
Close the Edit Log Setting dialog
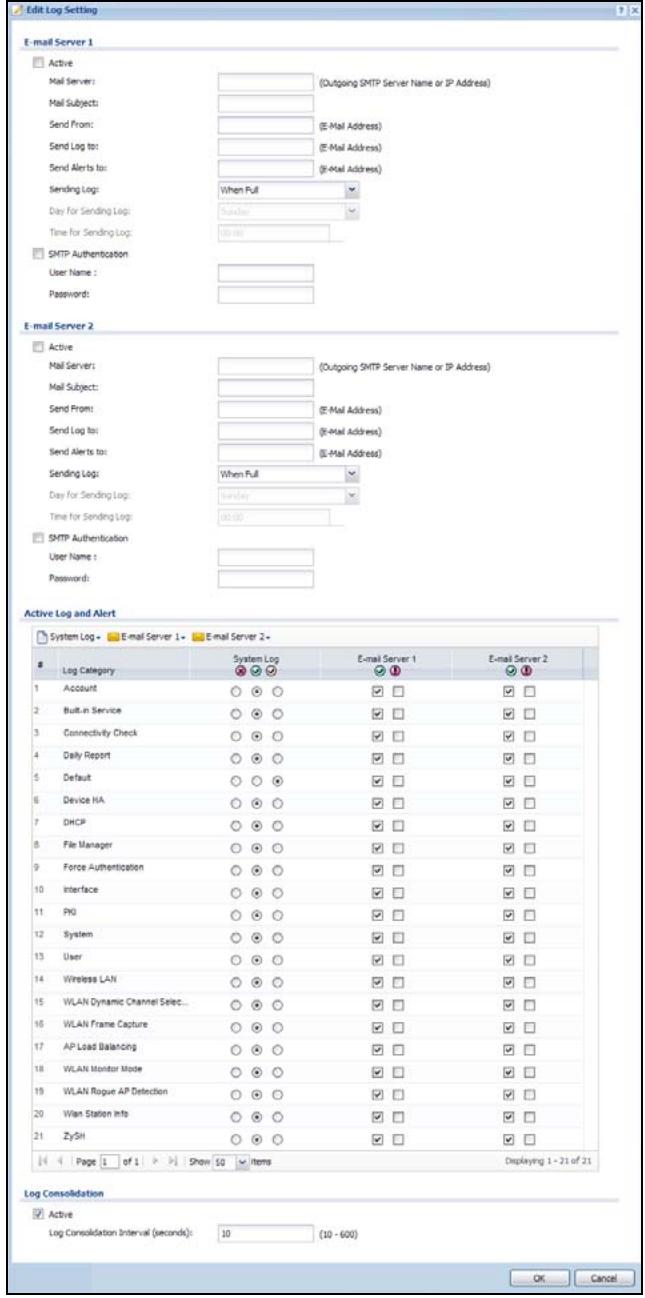[636, 8]
